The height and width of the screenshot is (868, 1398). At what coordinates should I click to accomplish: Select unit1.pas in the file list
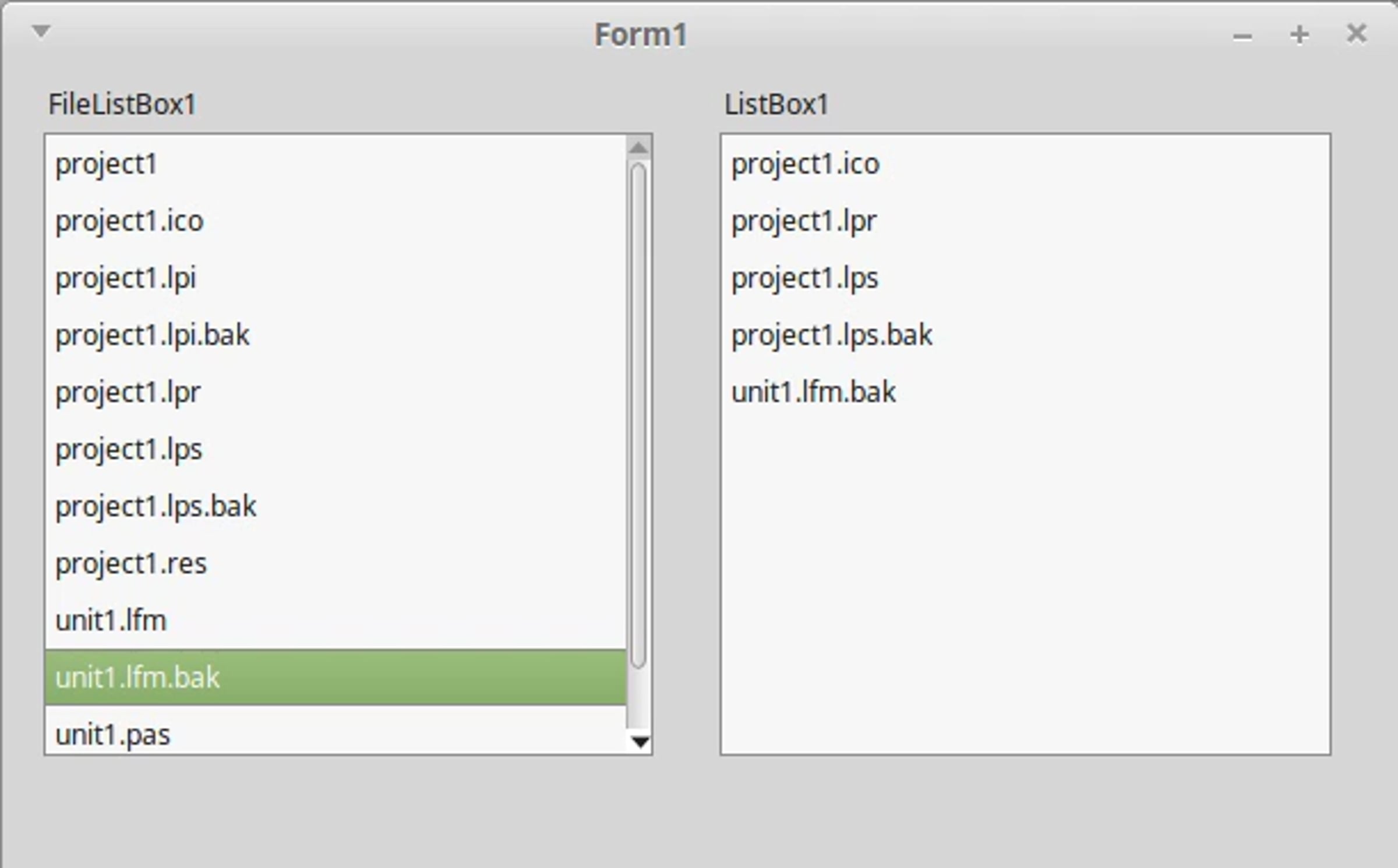click(336, 731)
